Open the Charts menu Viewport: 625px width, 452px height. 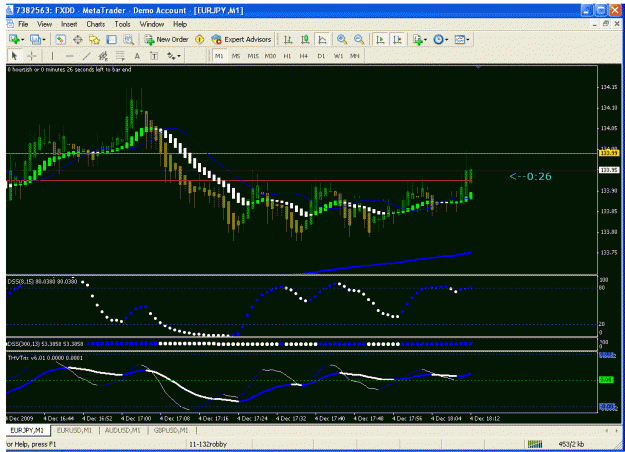pyautogui.click(x=96, y=24)
